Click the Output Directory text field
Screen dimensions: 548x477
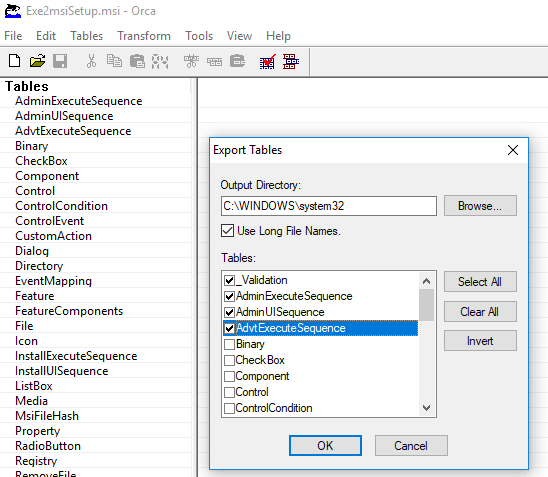[329, 205]
